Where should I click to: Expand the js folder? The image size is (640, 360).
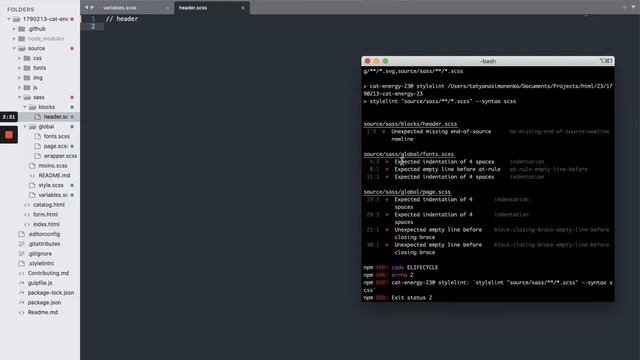coord(19,88)
